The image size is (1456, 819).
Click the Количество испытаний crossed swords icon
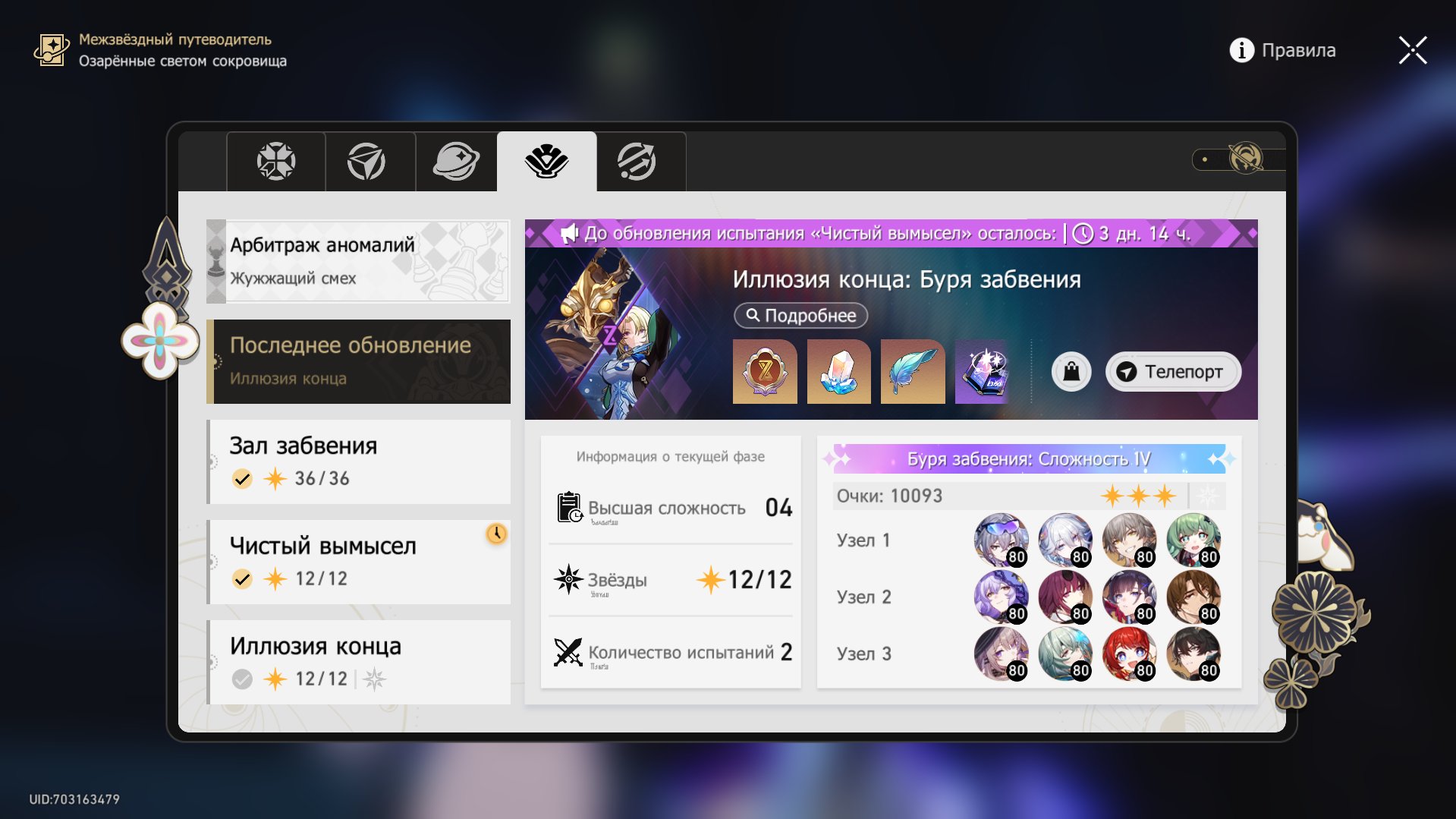click(568, 652)
